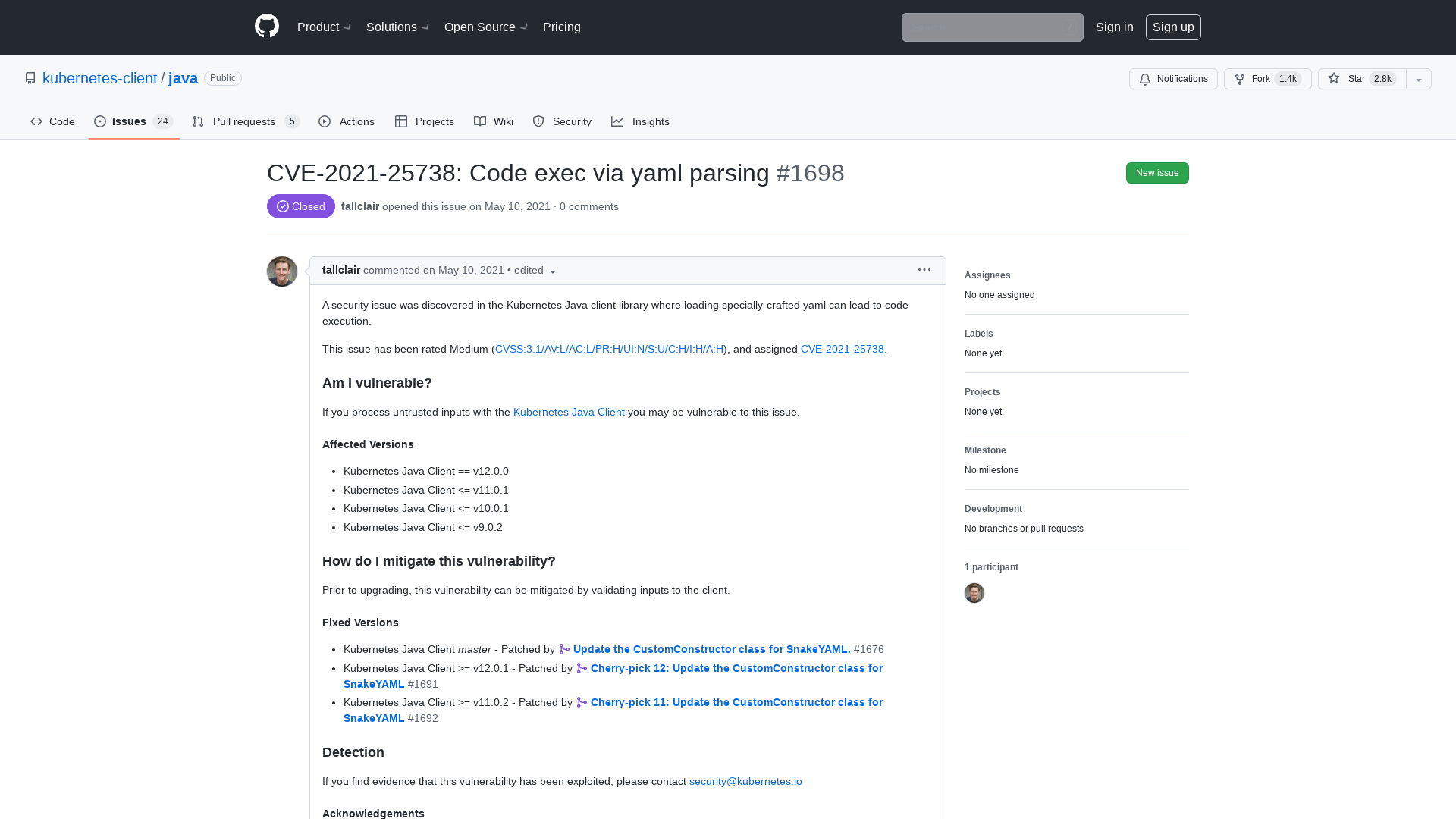The width and height of the screenshot is (1456, 819).
Task: Expand the Product menu
Action: click(x=324, y=27)
